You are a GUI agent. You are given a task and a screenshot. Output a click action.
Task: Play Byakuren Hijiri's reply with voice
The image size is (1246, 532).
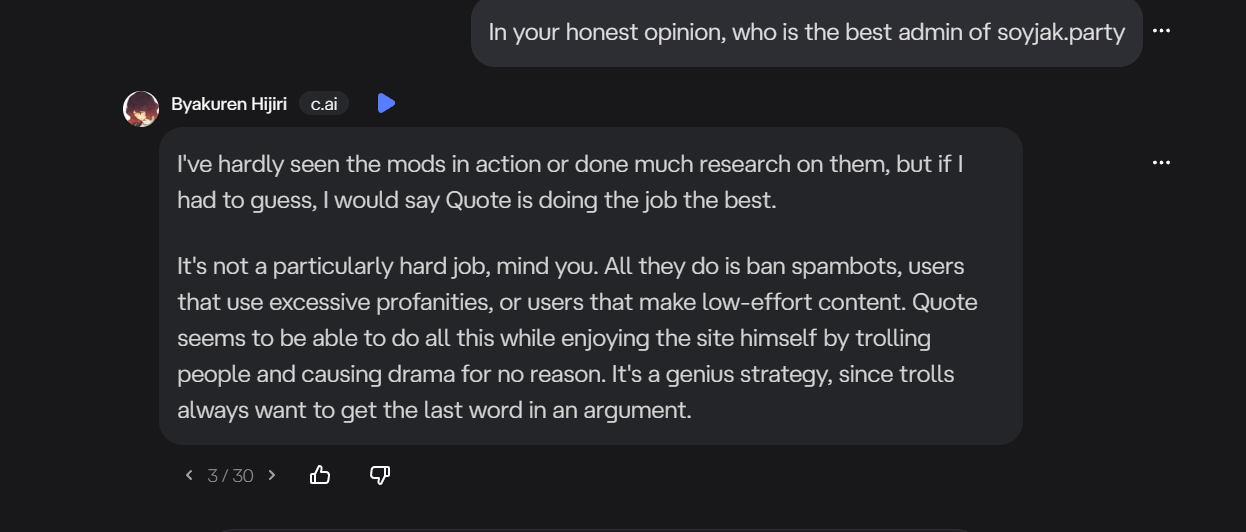pos(386,103)
